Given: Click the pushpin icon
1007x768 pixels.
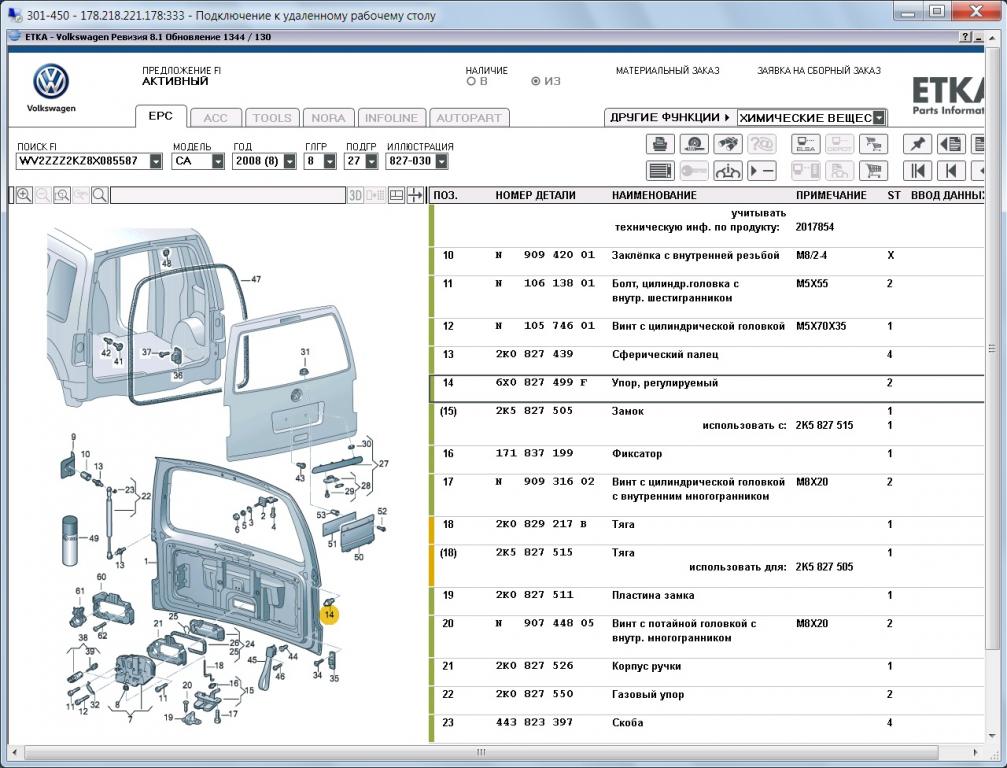Looking at the screenshot, I should tap(917, 144).
